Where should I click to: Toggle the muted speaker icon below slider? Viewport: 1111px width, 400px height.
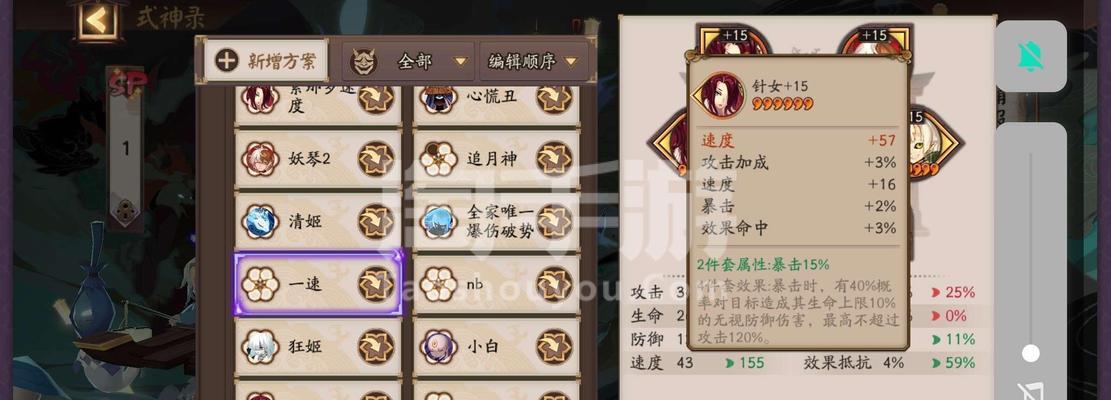(1031, 392)
